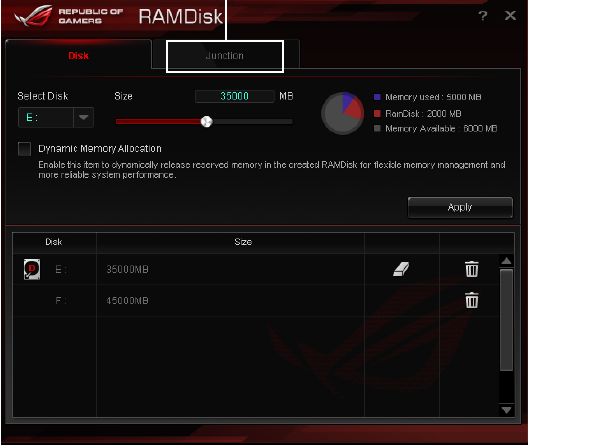The width and height of the screenshot is (593, 445).
Task: Click the size slider handle
Action: tap(206, 121)
